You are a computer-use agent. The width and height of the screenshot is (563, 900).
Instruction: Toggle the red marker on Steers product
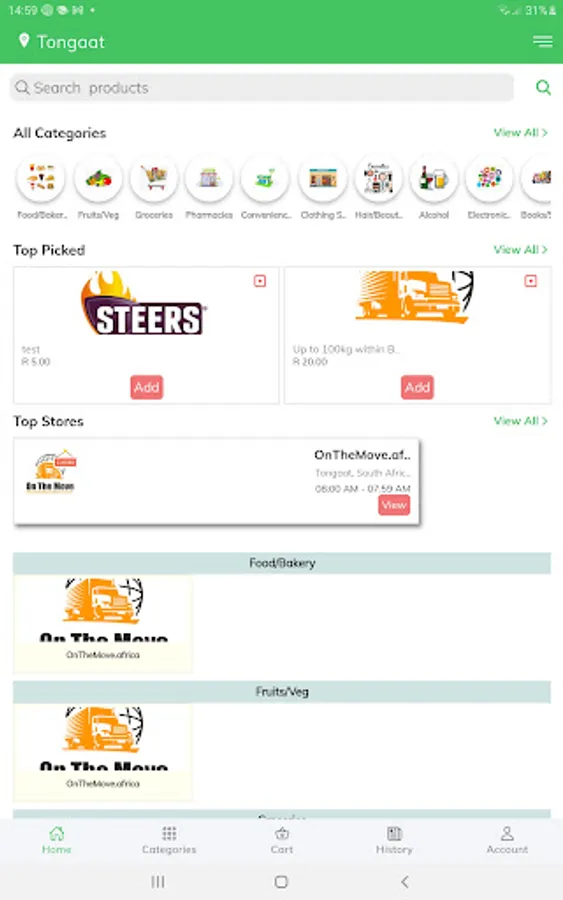(260, 281)
